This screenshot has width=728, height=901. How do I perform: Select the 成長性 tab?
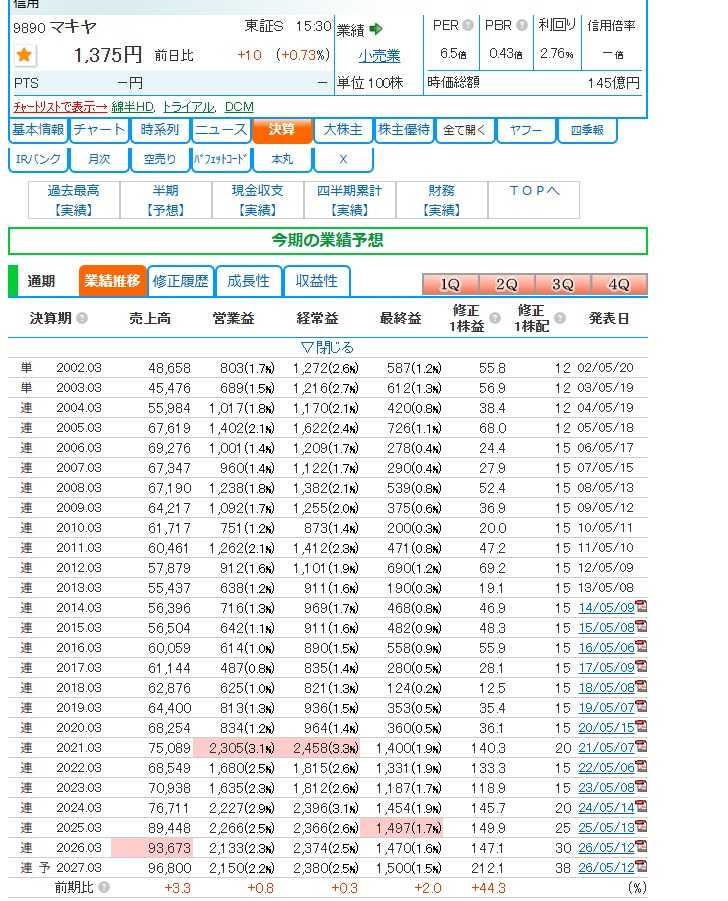tap(248, 281)
